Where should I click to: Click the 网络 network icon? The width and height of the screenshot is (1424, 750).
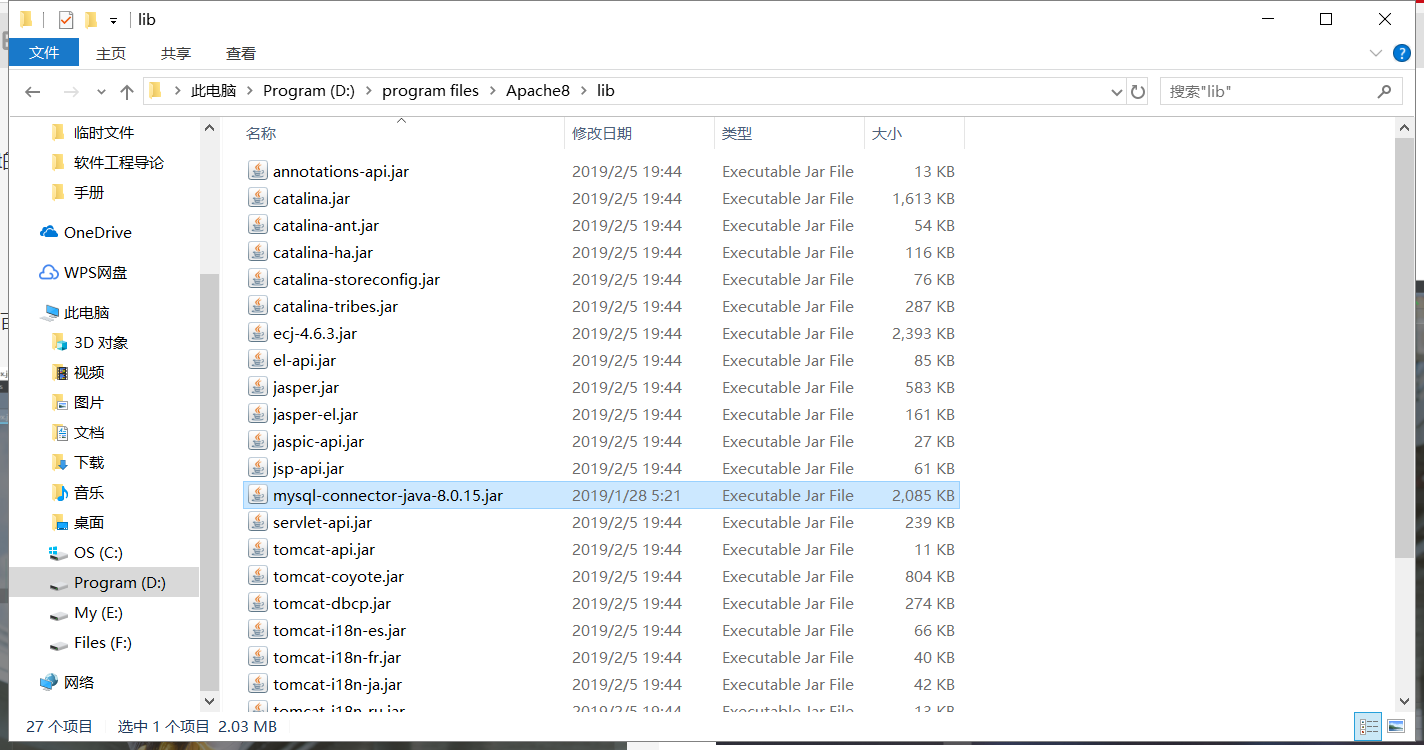(x=49, y=682)
